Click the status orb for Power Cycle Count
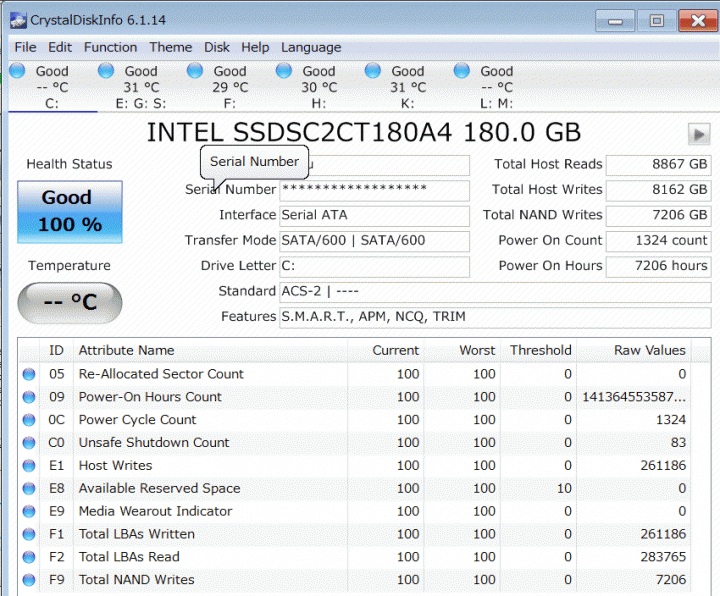720x596 pixels. coord(28,420)
